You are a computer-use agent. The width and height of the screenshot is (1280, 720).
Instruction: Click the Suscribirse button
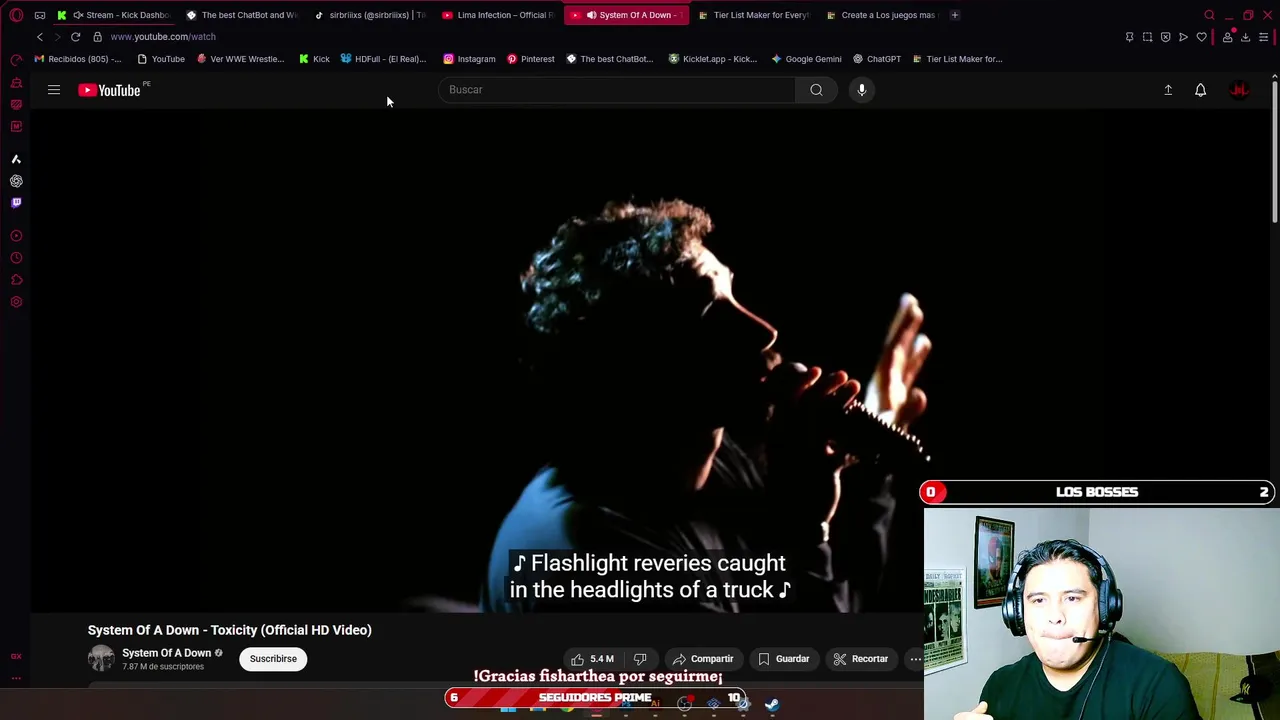273,659
